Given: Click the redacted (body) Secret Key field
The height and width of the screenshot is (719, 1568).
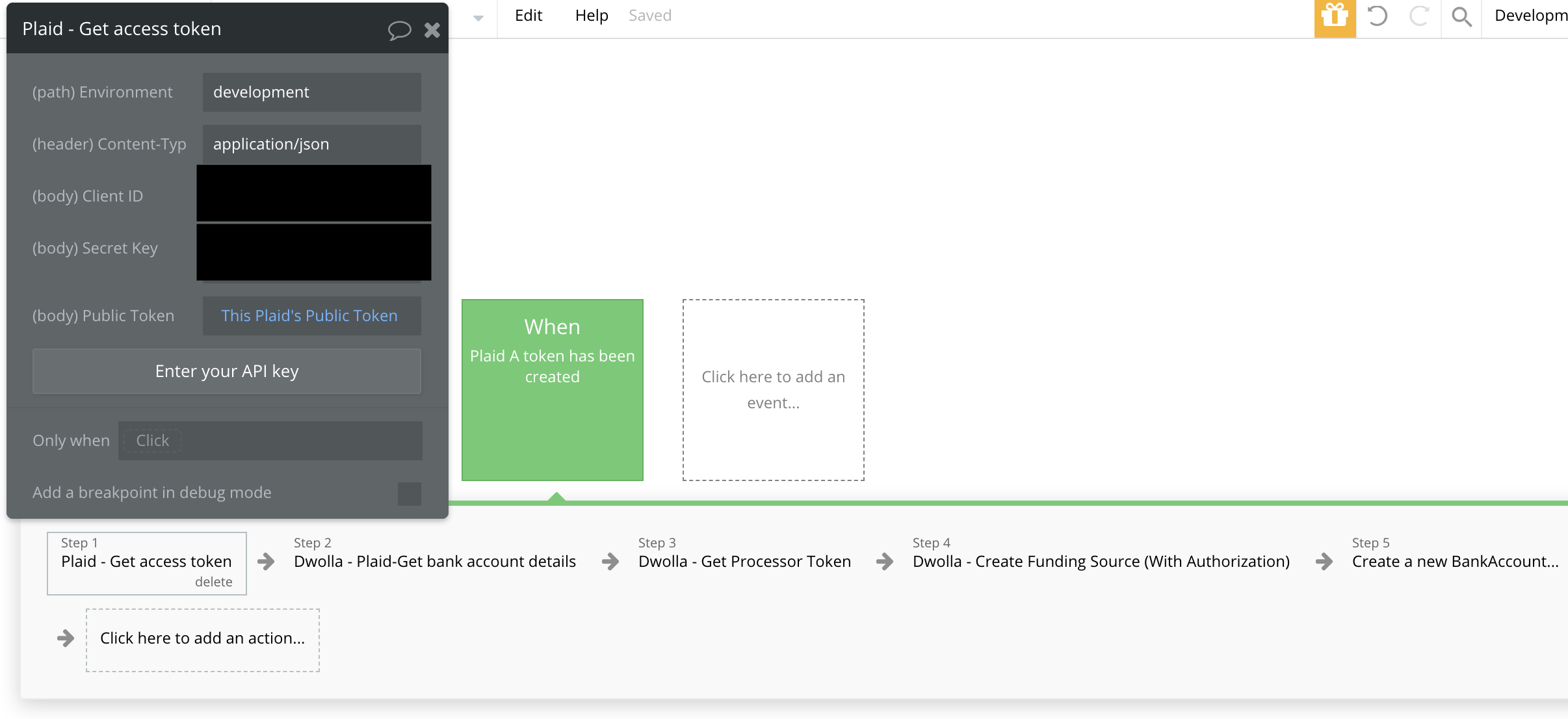Looking at the screenshot, I should click(314, 252).
